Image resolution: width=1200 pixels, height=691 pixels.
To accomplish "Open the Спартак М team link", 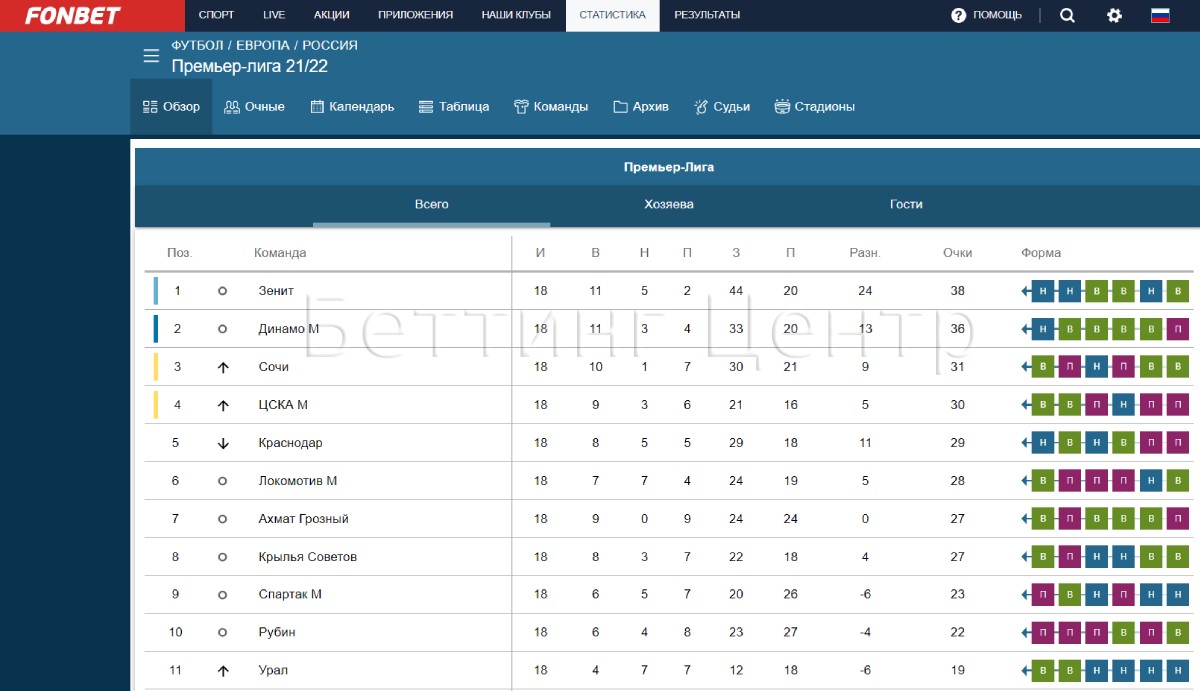I will [x=290, y=595].
